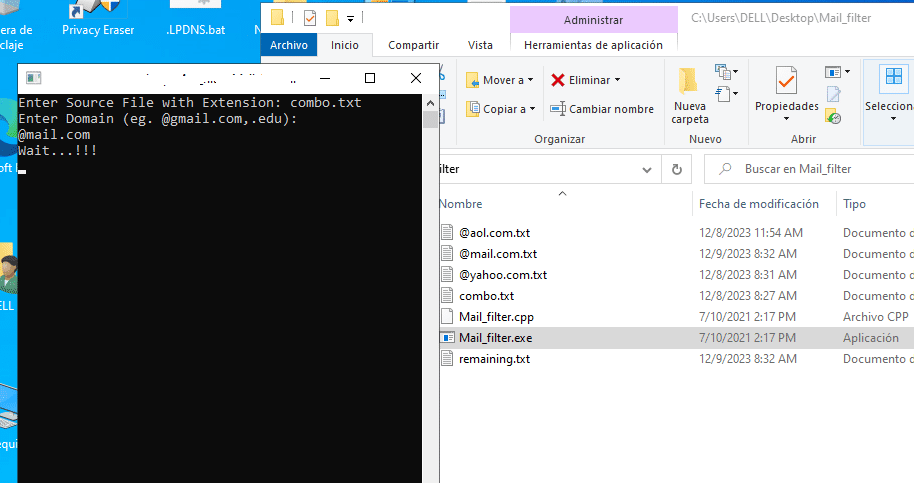The height and width of the screenshot is (483, 914).
Task: Select the Privacy Eraser desktop shortcut
Action: click(x=98, y=19)
